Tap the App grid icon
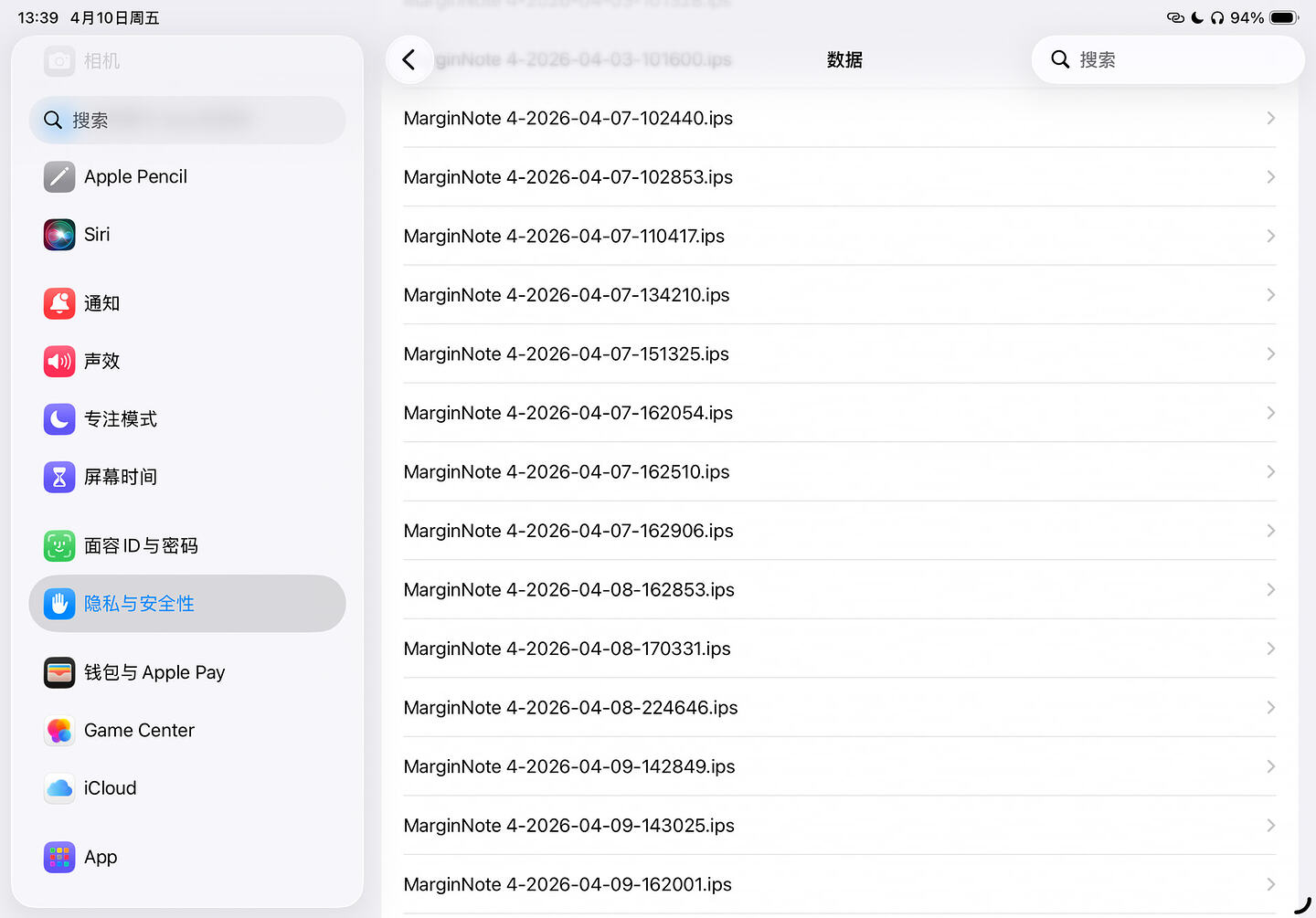 point(59,858)
